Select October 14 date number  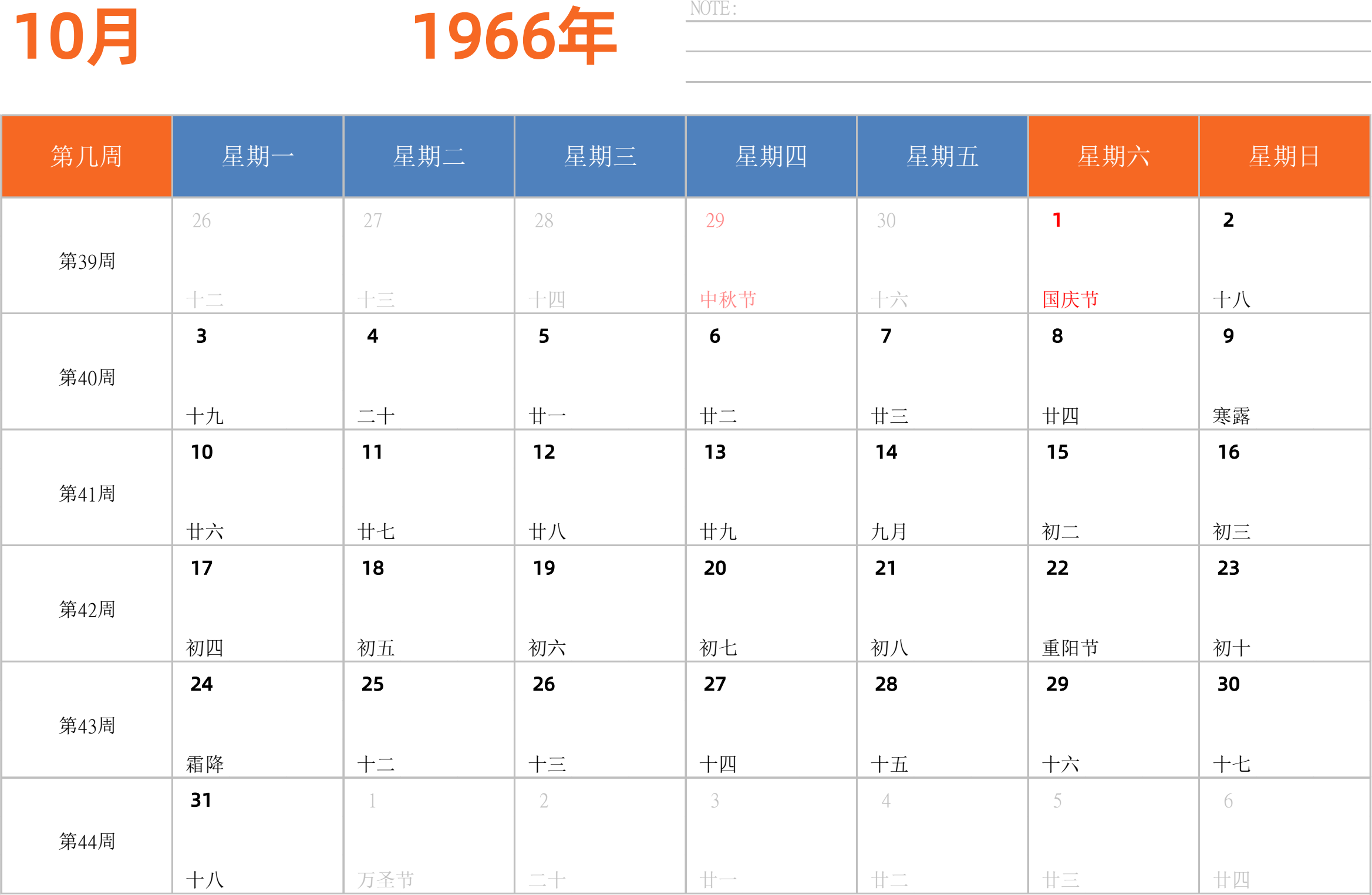[x=886, y=452]
